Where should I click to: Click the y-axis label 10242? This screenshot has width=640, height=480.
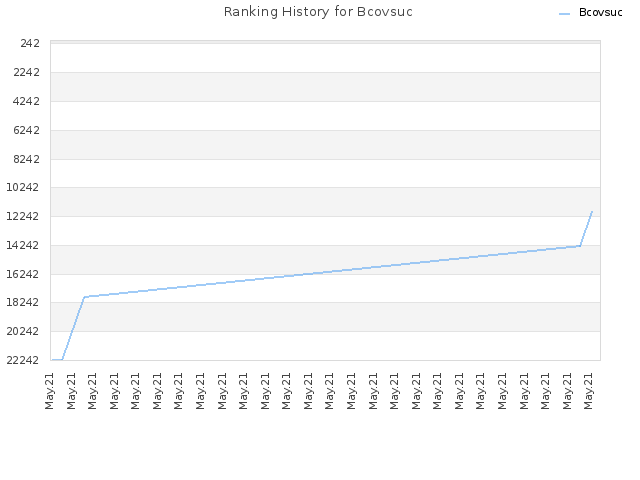[x=23, y=187]
